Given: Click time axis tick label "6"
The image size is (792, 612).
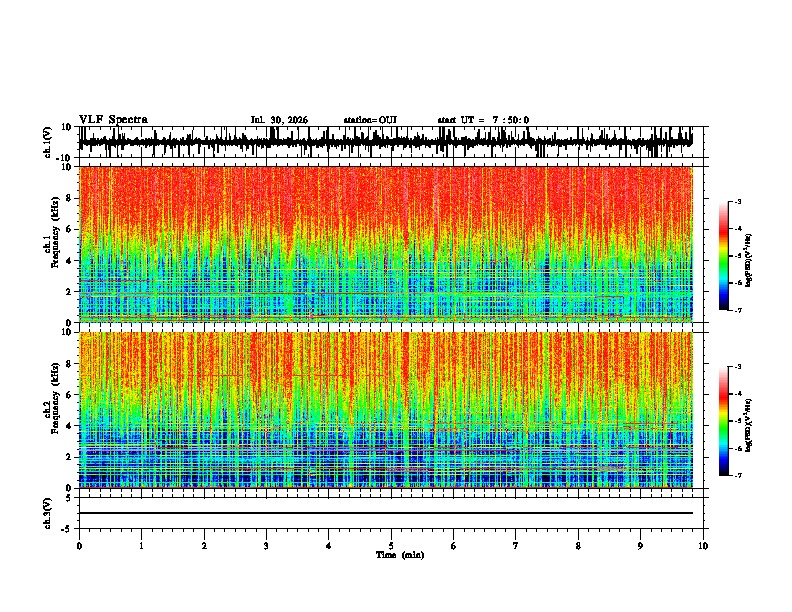Looking at the screenshot, I should click(x=454, y=546).
